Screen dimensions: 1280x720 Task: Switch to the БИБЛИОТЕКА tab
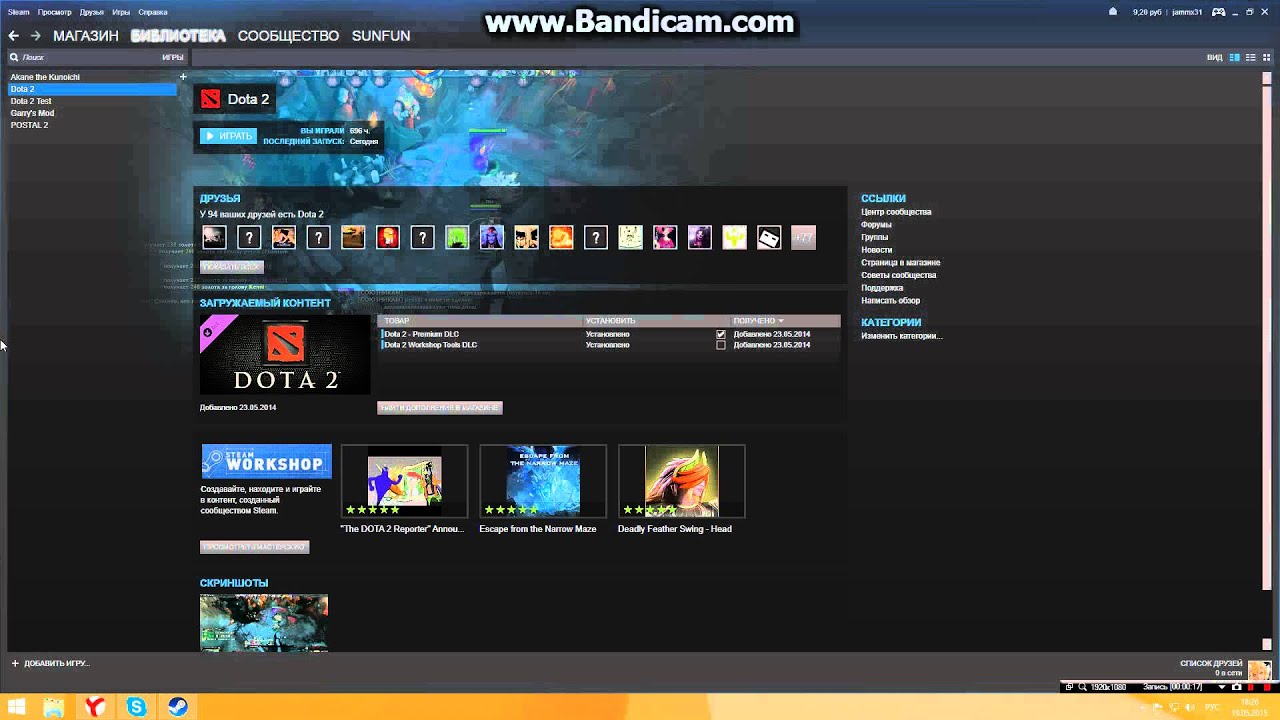pyautogui.click(x=178, y=36)
